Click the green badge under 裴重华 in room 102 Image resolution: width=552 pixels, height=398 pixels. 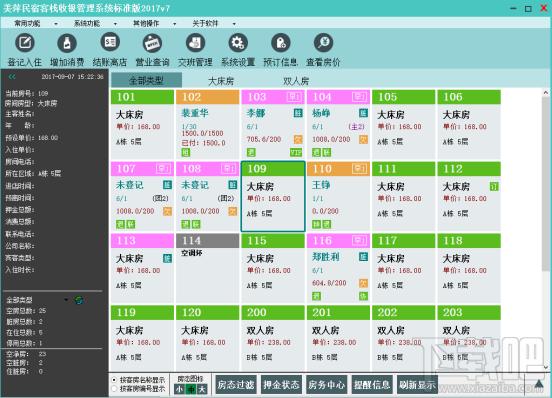(x=186, y=152)
